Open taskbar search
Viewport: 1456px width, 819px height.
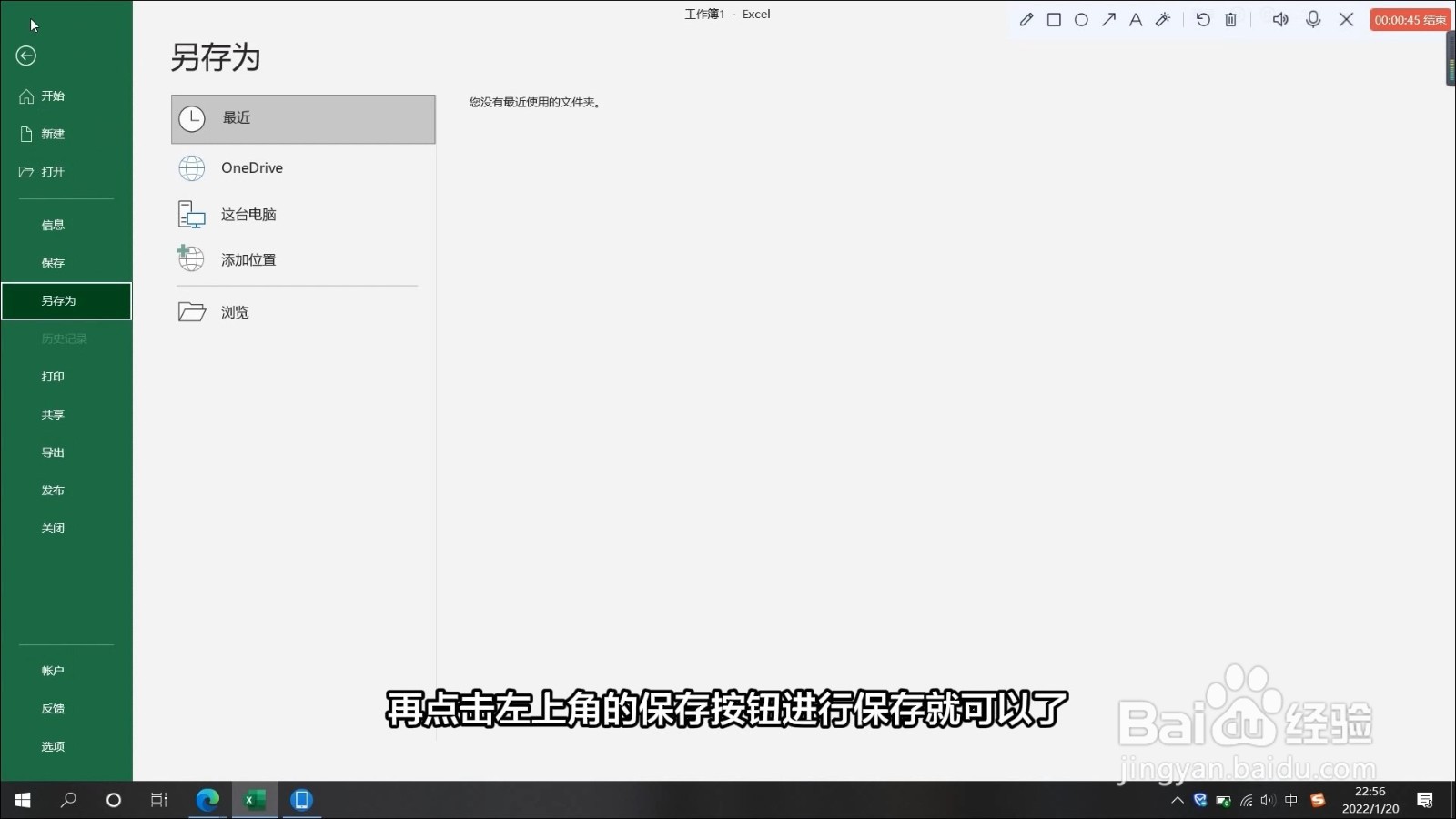(68, 800)
